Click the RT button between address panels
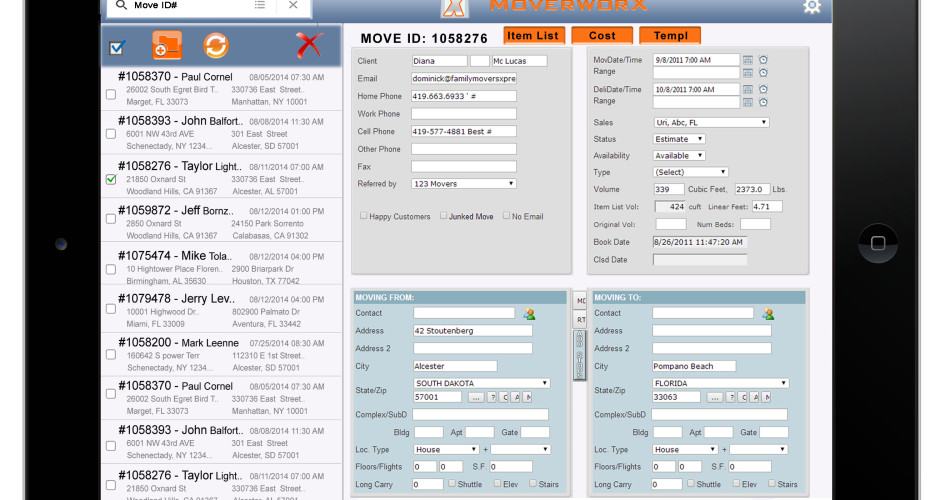Image resolution: width=940 pixels, height=500 pixels. [580, 320]
